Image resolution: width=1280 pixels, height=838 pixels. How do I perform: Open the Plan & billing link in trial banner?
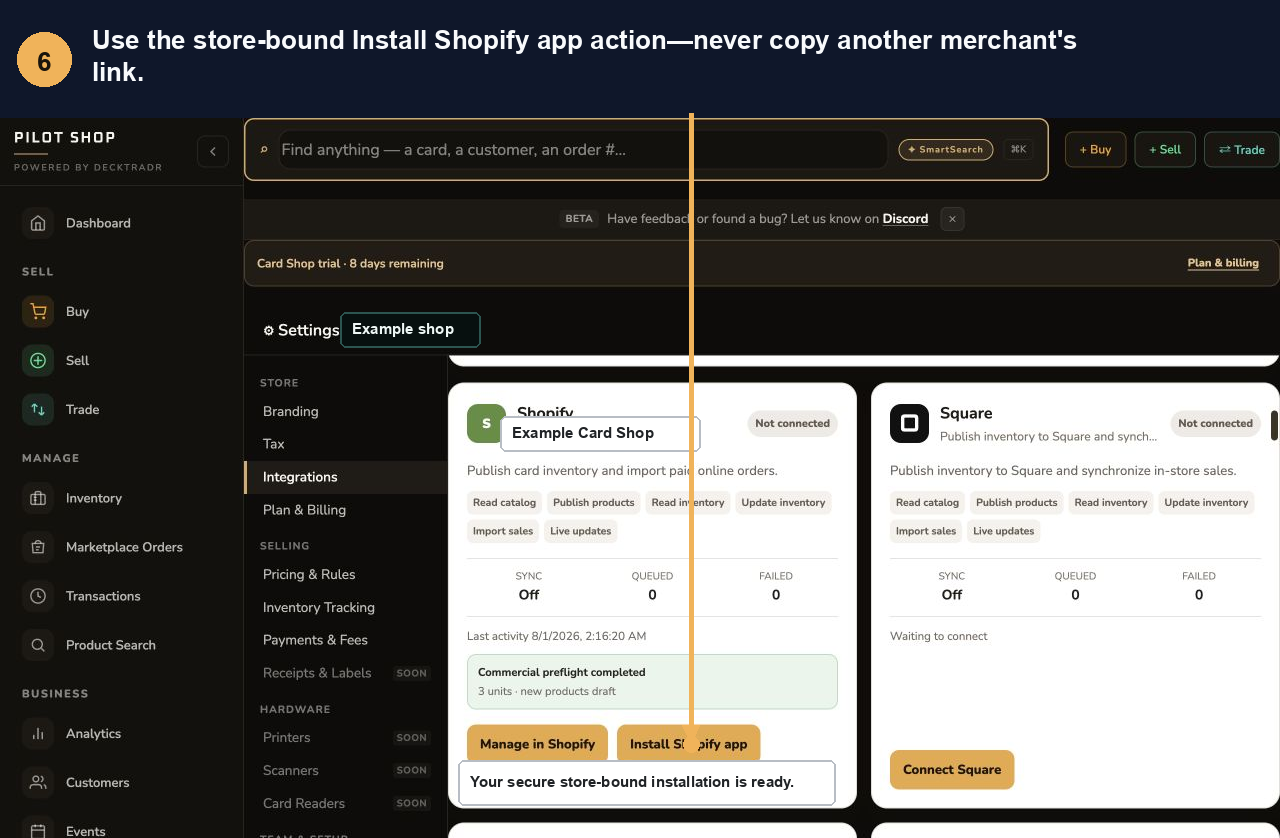click(1223, 263)
